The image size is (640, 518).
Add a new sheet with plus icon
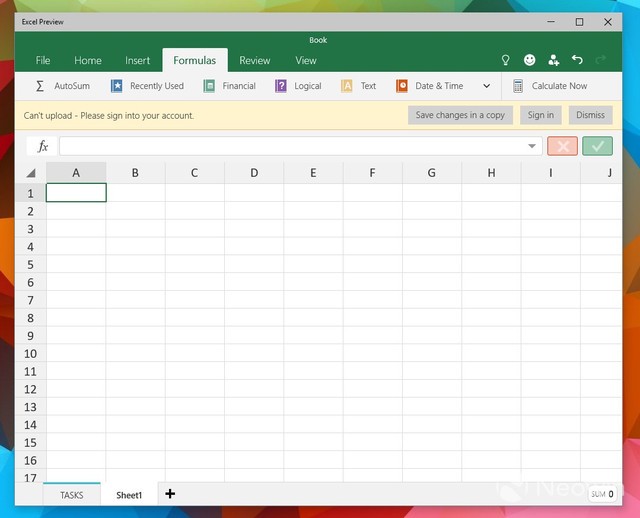[170, 494]
